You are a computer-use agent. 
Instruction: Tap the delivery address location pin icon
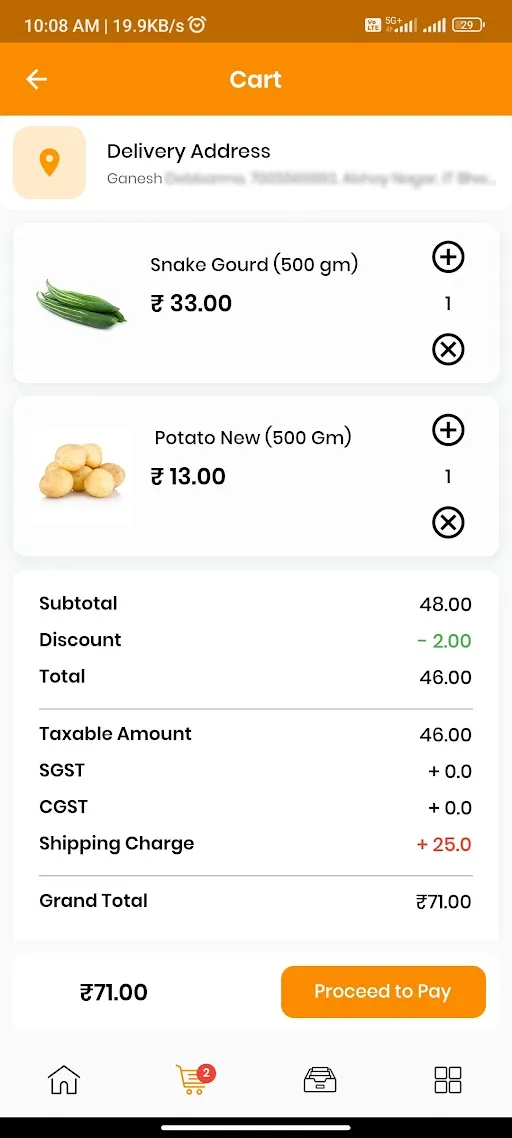coord(49,163)
